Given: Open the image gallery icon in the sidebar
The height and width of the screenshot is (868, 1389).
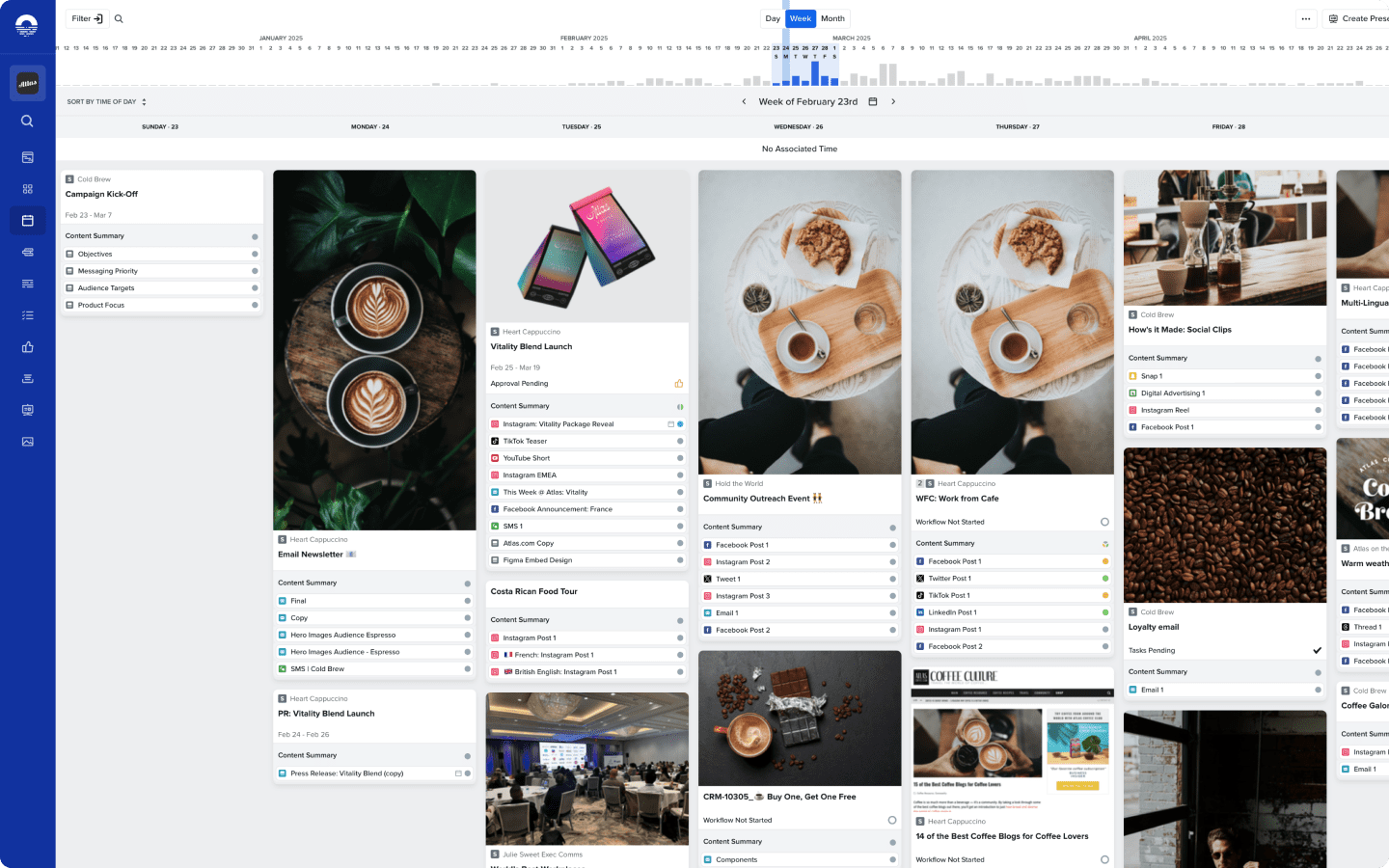Looking at the screenshot, I should pyautogui.click(x=27, y=442).
